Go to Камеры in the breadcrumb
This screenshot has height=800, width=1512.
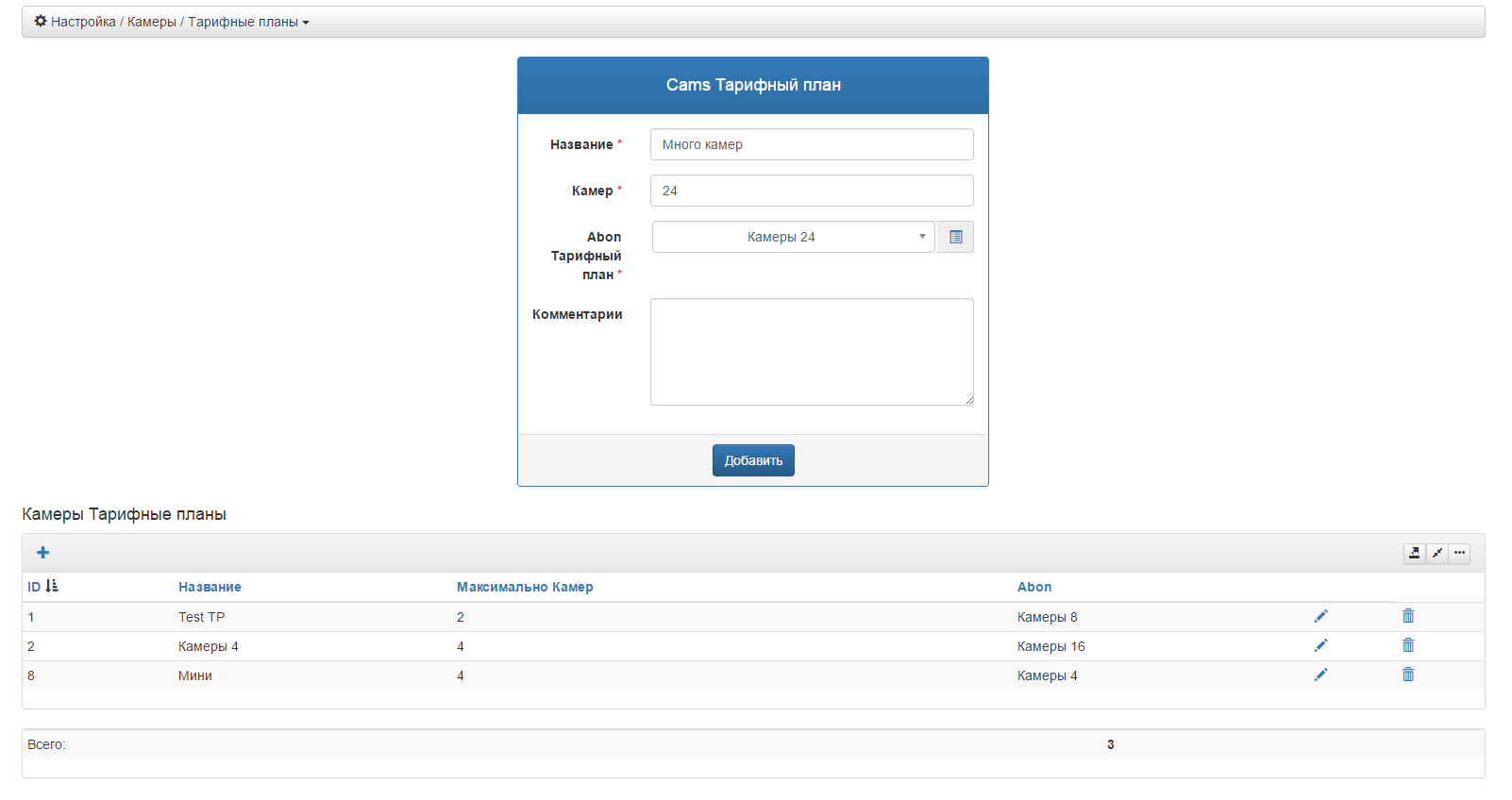151,22
